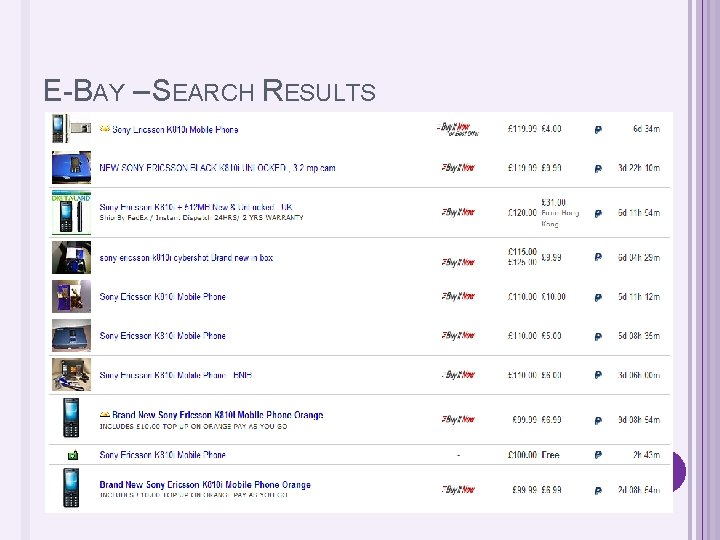Click Buy It Now badge for the K810i + 512MB listing
Viewport: 720px width, 540px height.
(x=458, y=212)
